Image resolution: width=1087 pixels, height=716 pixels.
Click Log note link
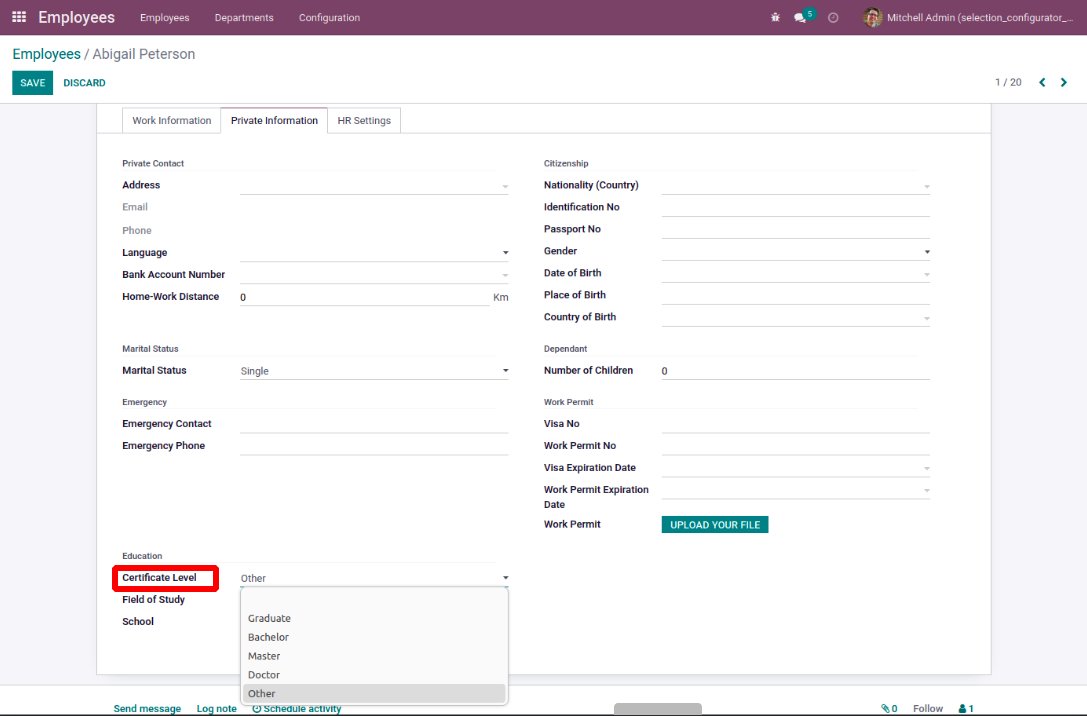coord(216,708)
